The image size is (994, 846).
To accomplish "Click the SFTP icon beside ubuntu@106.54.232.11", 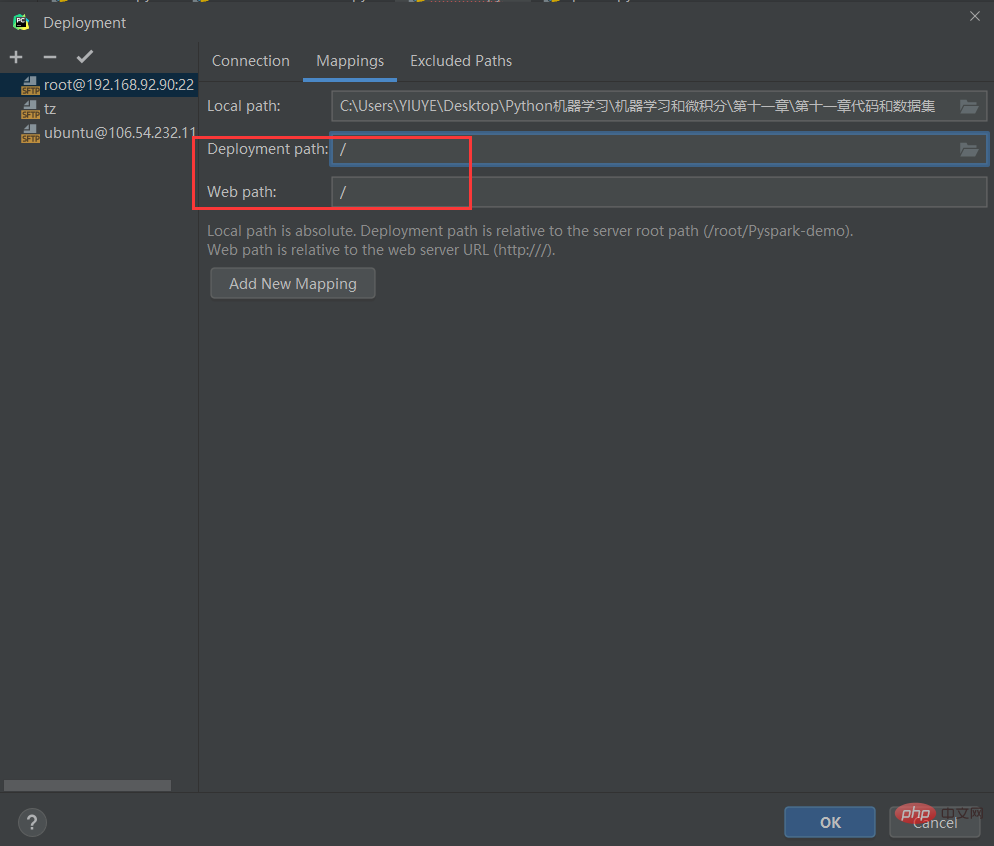I will click(30, 134).
